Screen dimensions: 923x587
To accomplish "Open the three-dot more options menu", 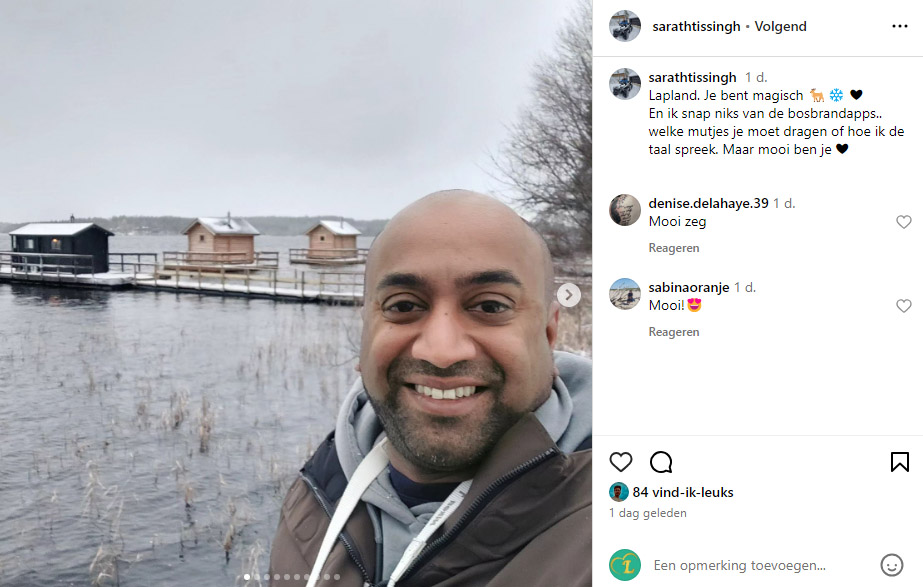I will [x=899, y=26].
